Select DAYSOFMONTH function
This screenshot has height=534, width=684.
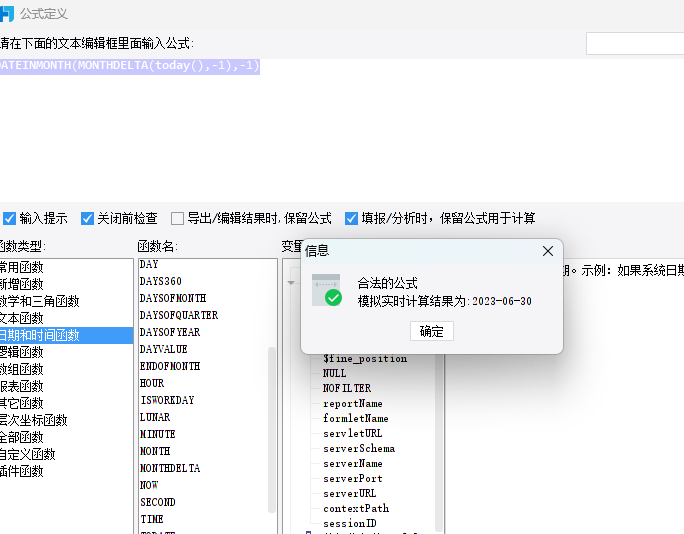173,298
